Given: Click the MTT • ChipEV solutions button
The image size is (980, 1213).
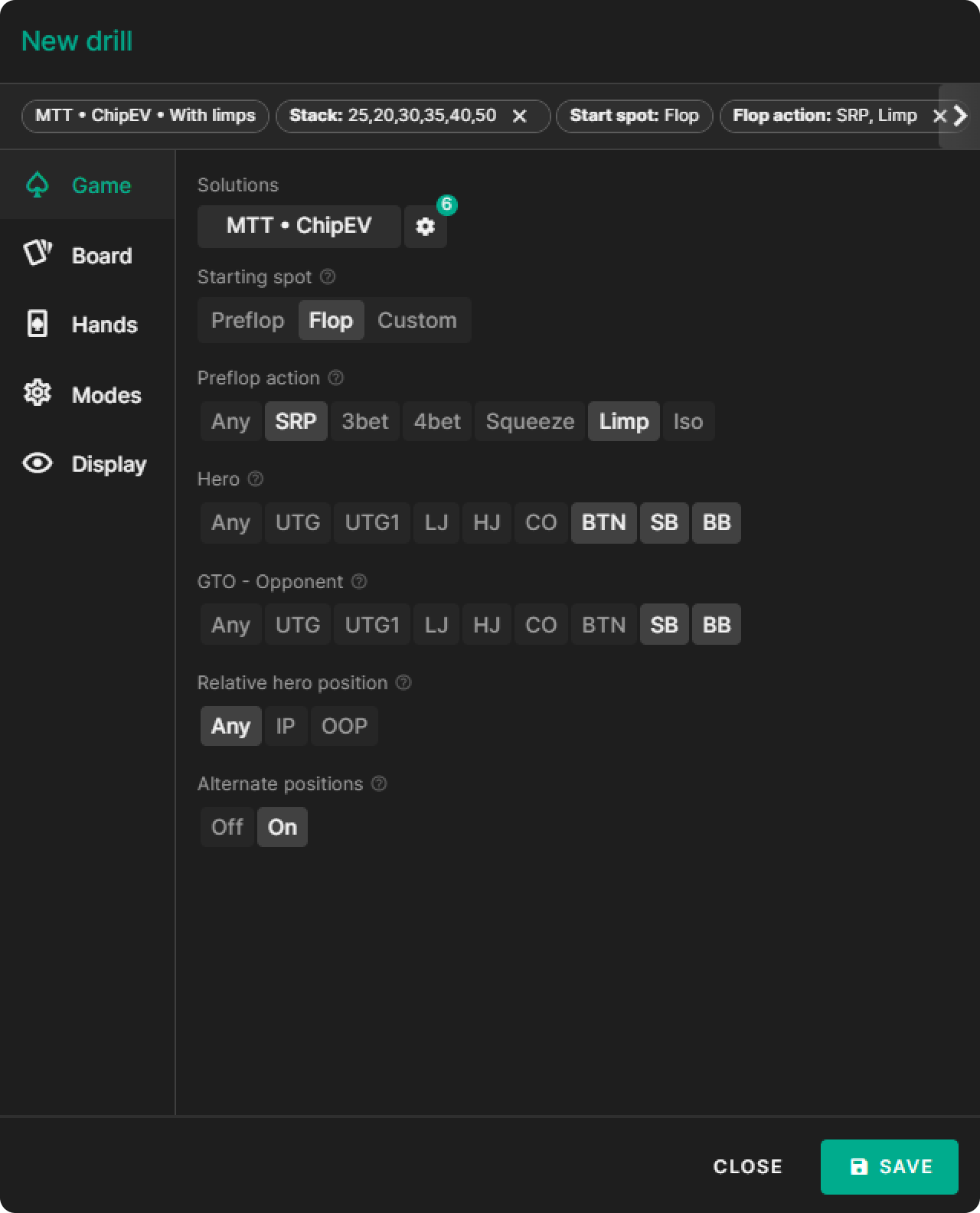Looking at the screenshot, I should (299, 227).
